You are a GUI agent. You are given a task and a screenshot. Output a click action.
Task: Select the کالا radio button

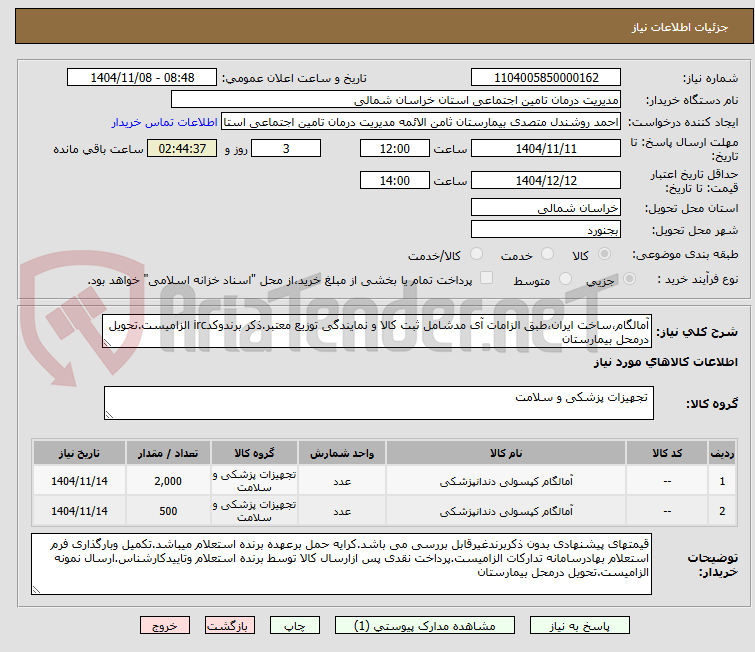(x=604, y=254)
